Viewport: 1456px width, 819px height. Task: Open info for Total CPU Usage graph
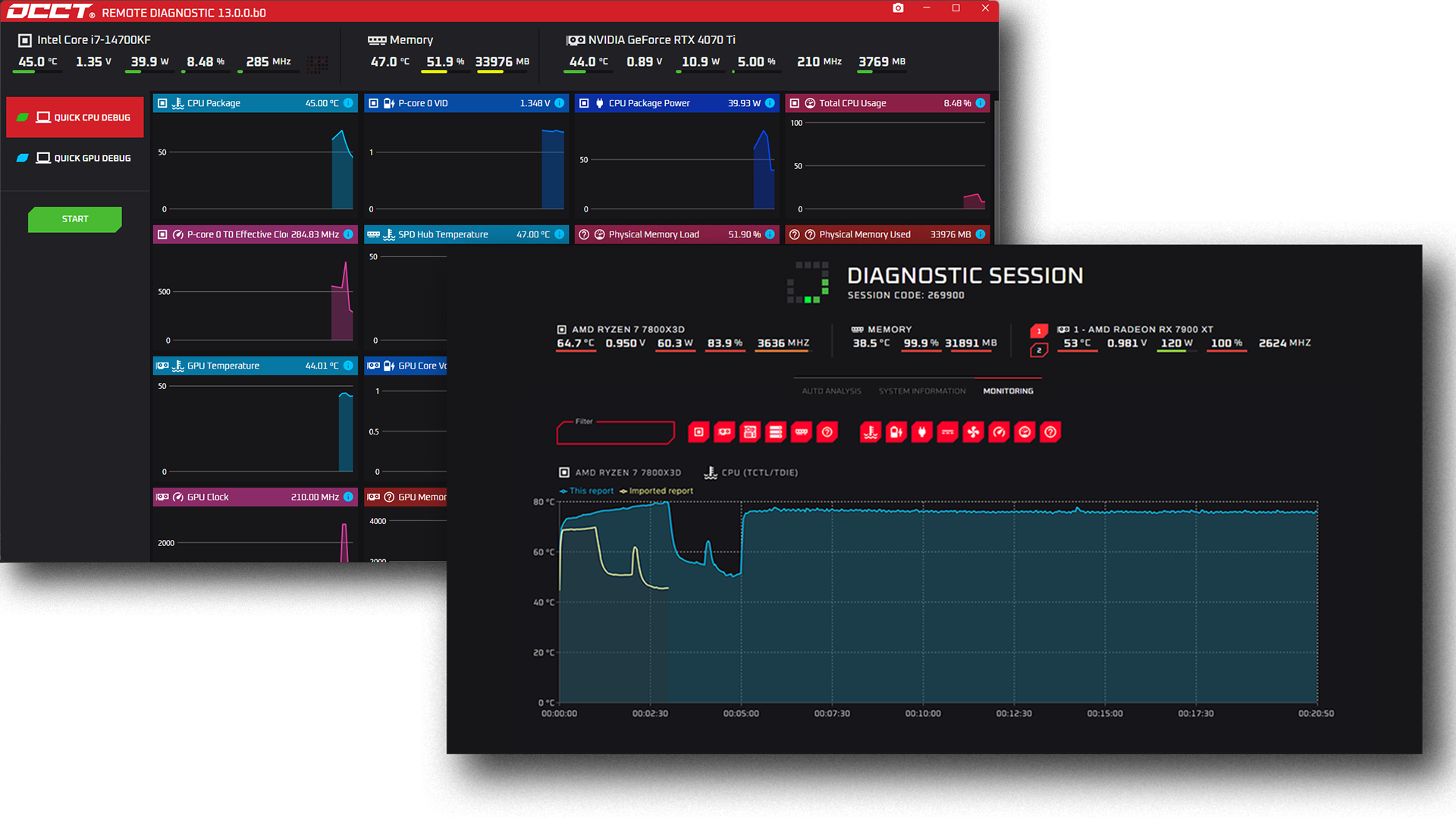(981, 103)
